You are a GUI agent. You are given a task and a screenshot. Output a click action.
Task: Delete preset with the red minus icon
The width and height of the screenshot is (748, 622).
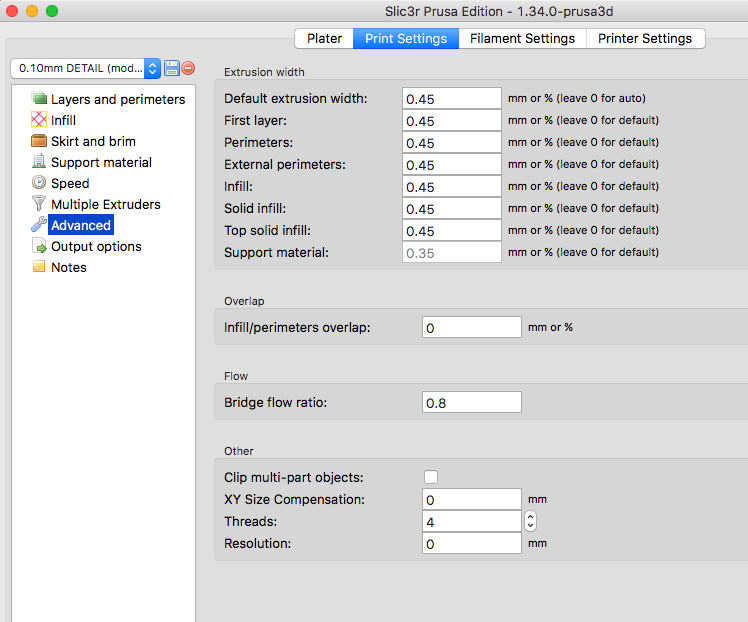click(188, 68)
